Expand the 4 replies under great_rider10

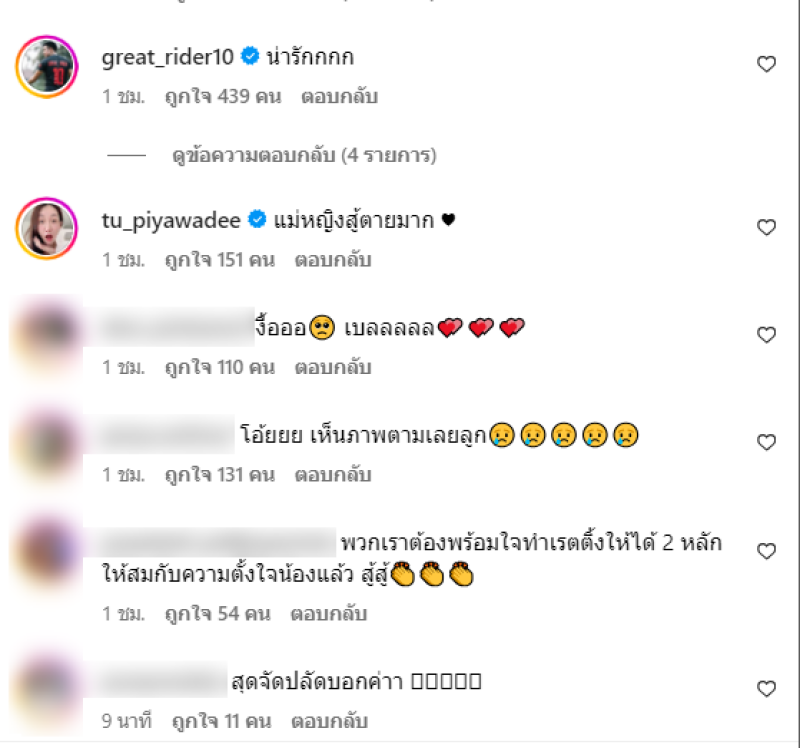pyautogui.click(x=305, y=155)
